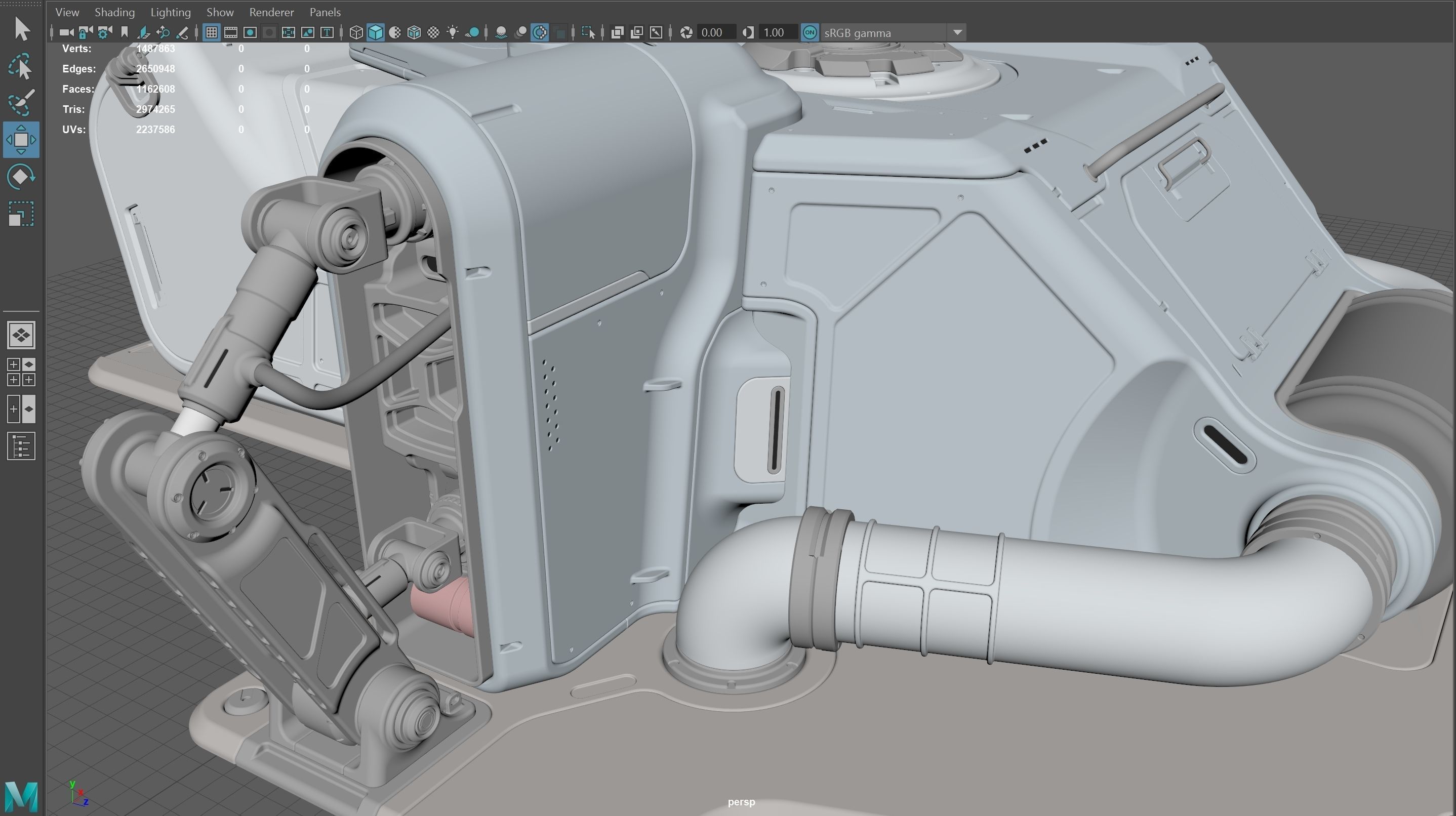Viewport: 1456px width, 816px height.
Task: Open the Shading menu
Action: pos(115,12)
